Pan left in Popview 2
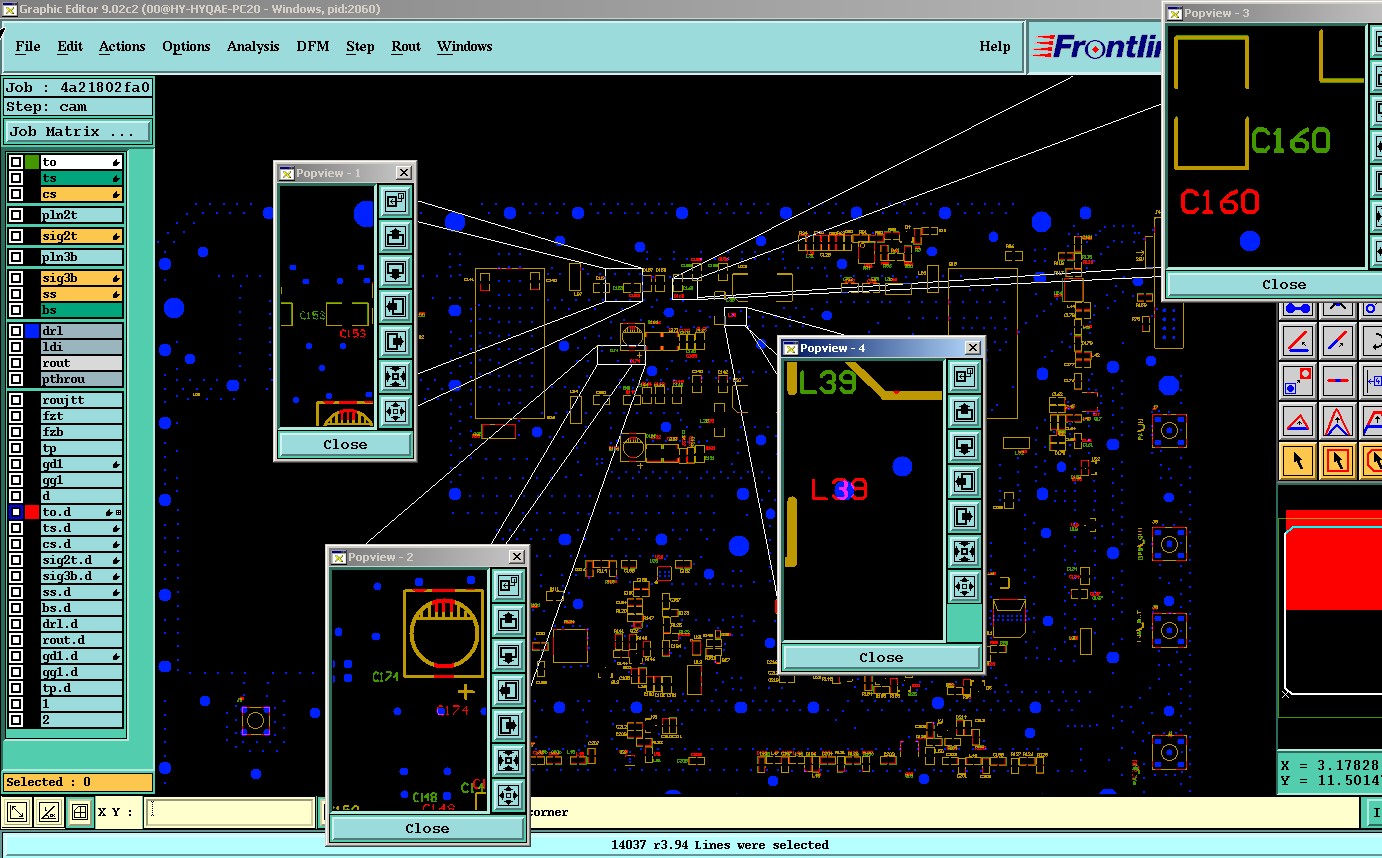The width and height of the screenshot is (1382, 858). pos(509,690)
